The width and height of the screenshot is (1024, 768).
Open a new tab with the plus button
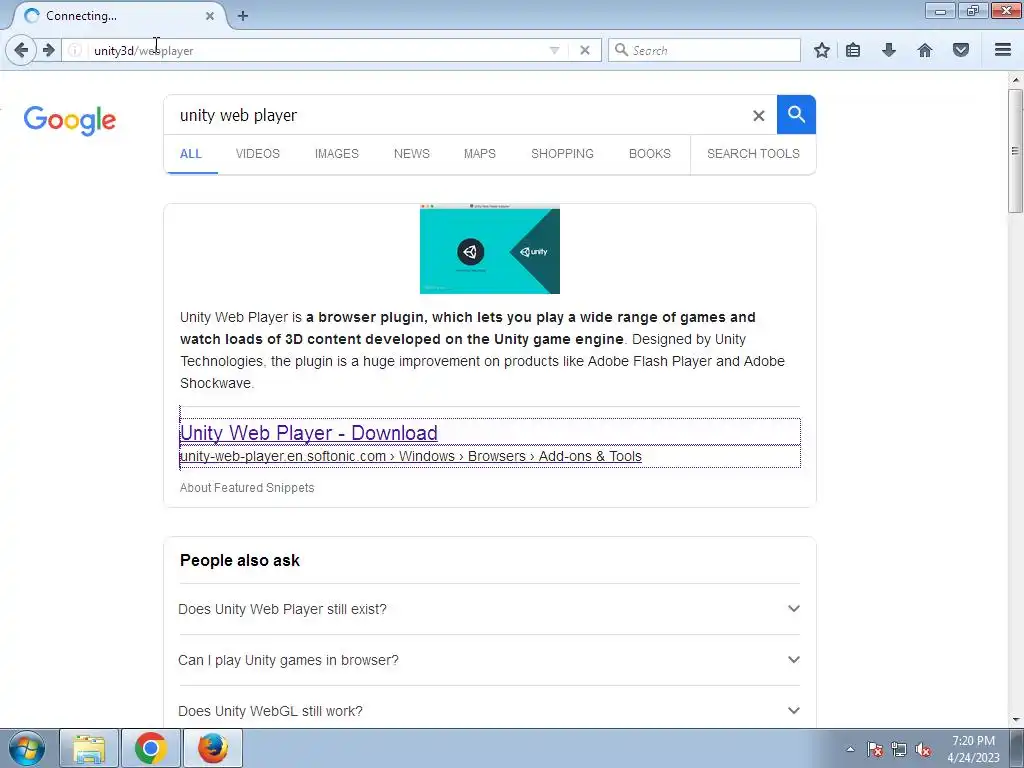click(243, 16)
